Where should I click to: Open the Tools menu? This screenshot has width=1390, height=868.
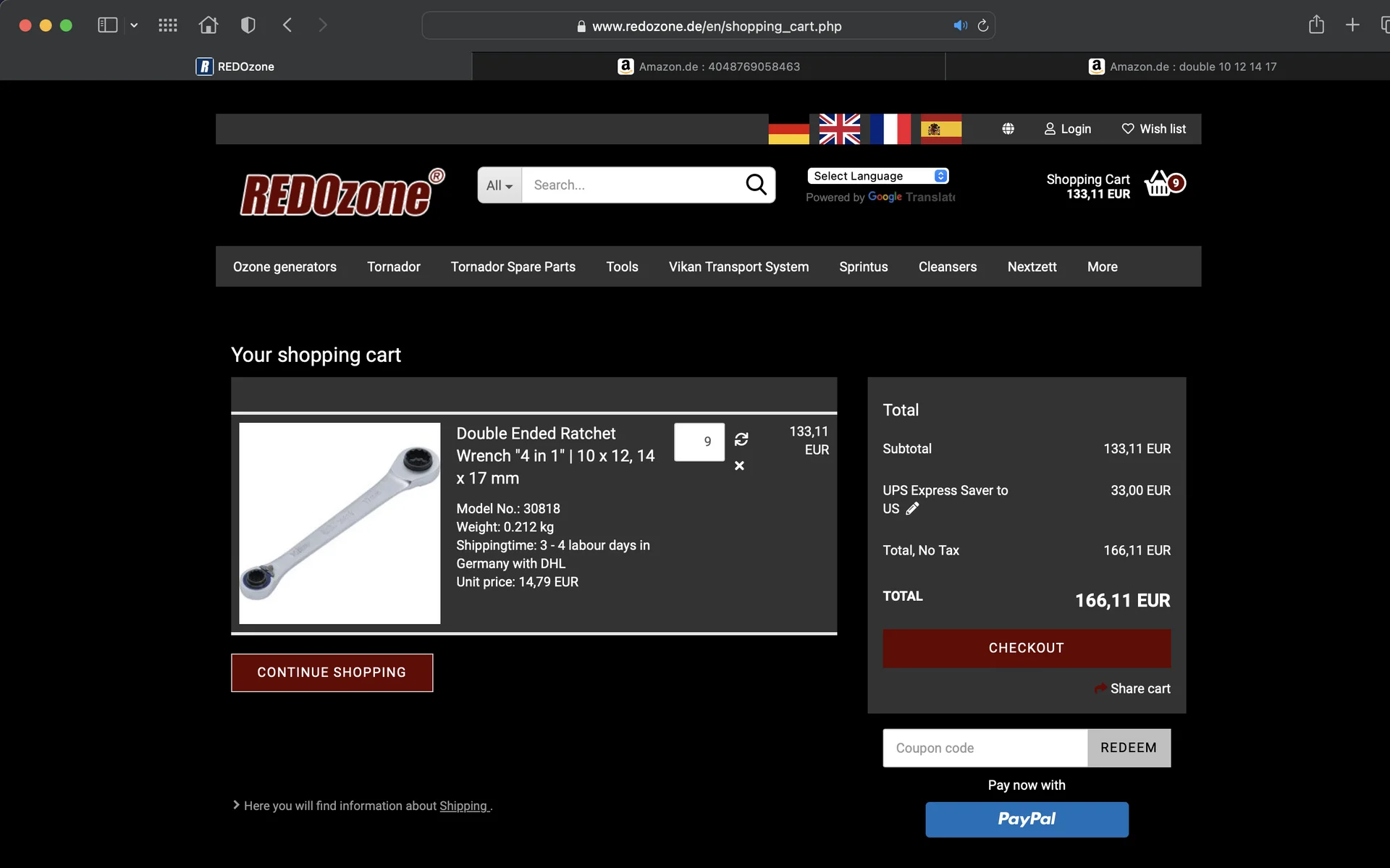click(622, 266)
